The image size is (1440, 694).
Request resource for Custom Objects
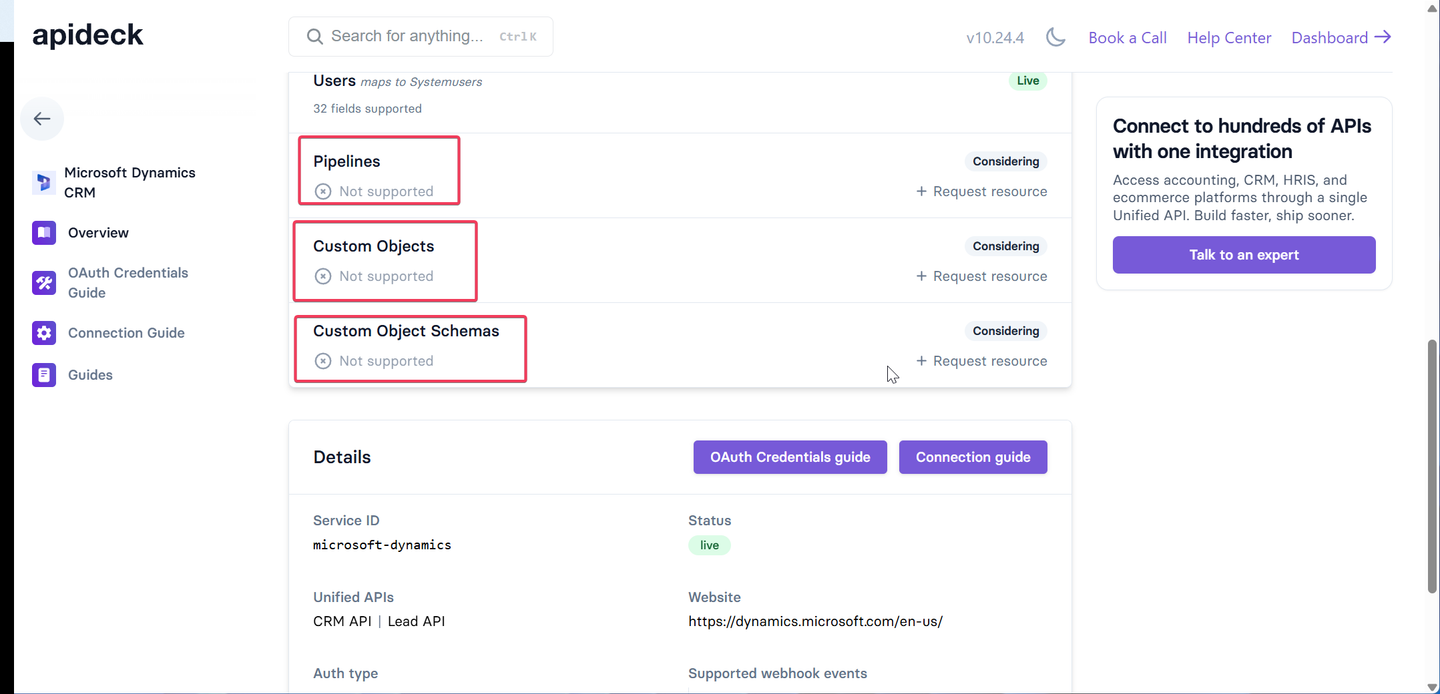982,276
